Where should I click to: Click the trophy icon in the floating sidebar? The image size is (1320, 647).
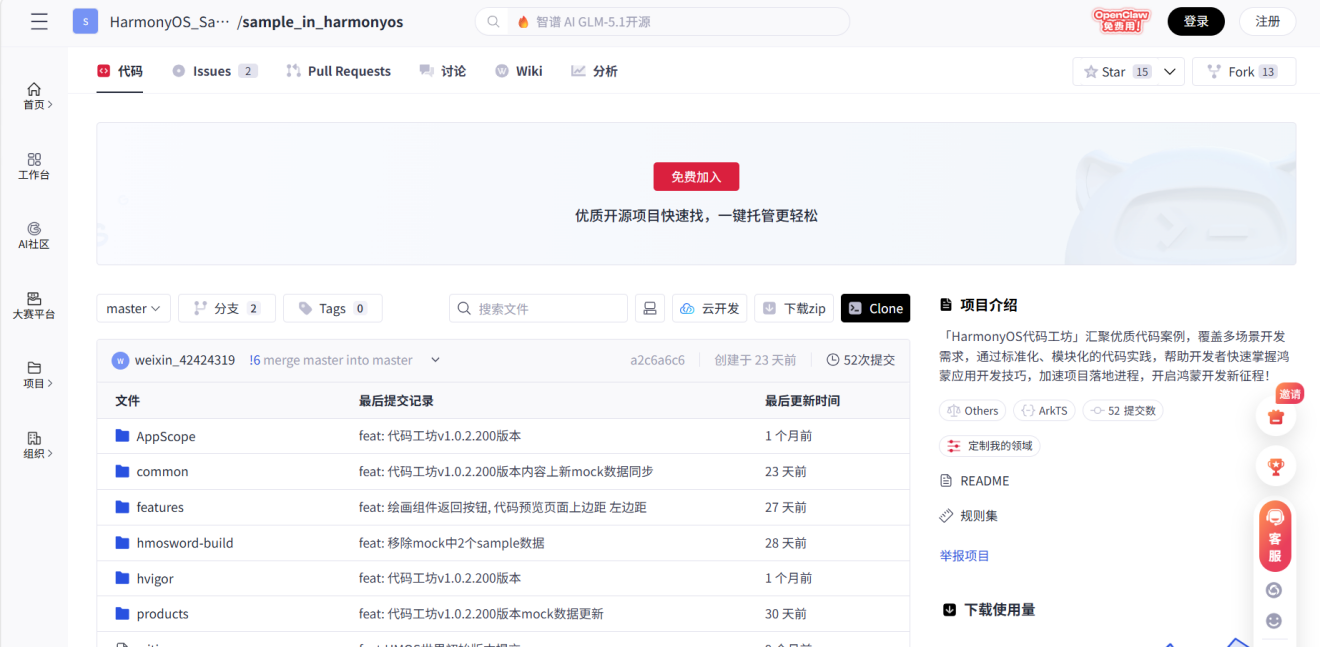[x=1275, y=465]
